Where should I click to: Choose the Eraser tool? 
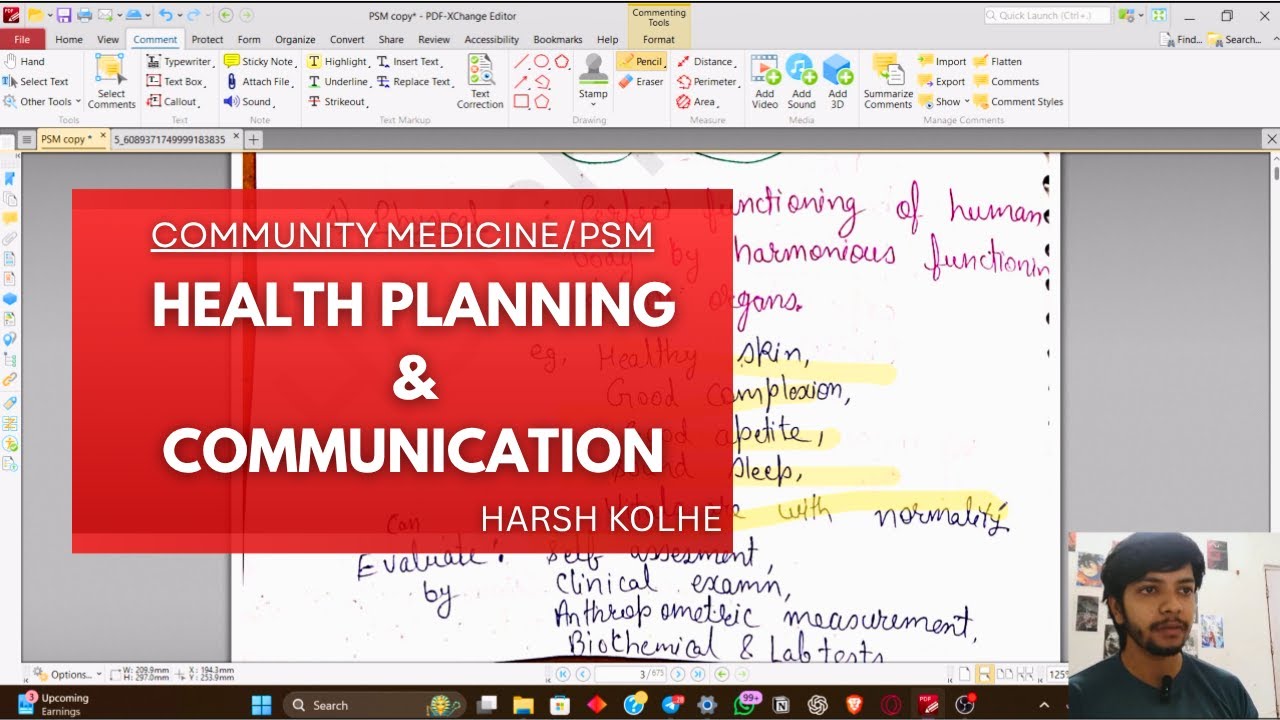[x=641, y=82]
